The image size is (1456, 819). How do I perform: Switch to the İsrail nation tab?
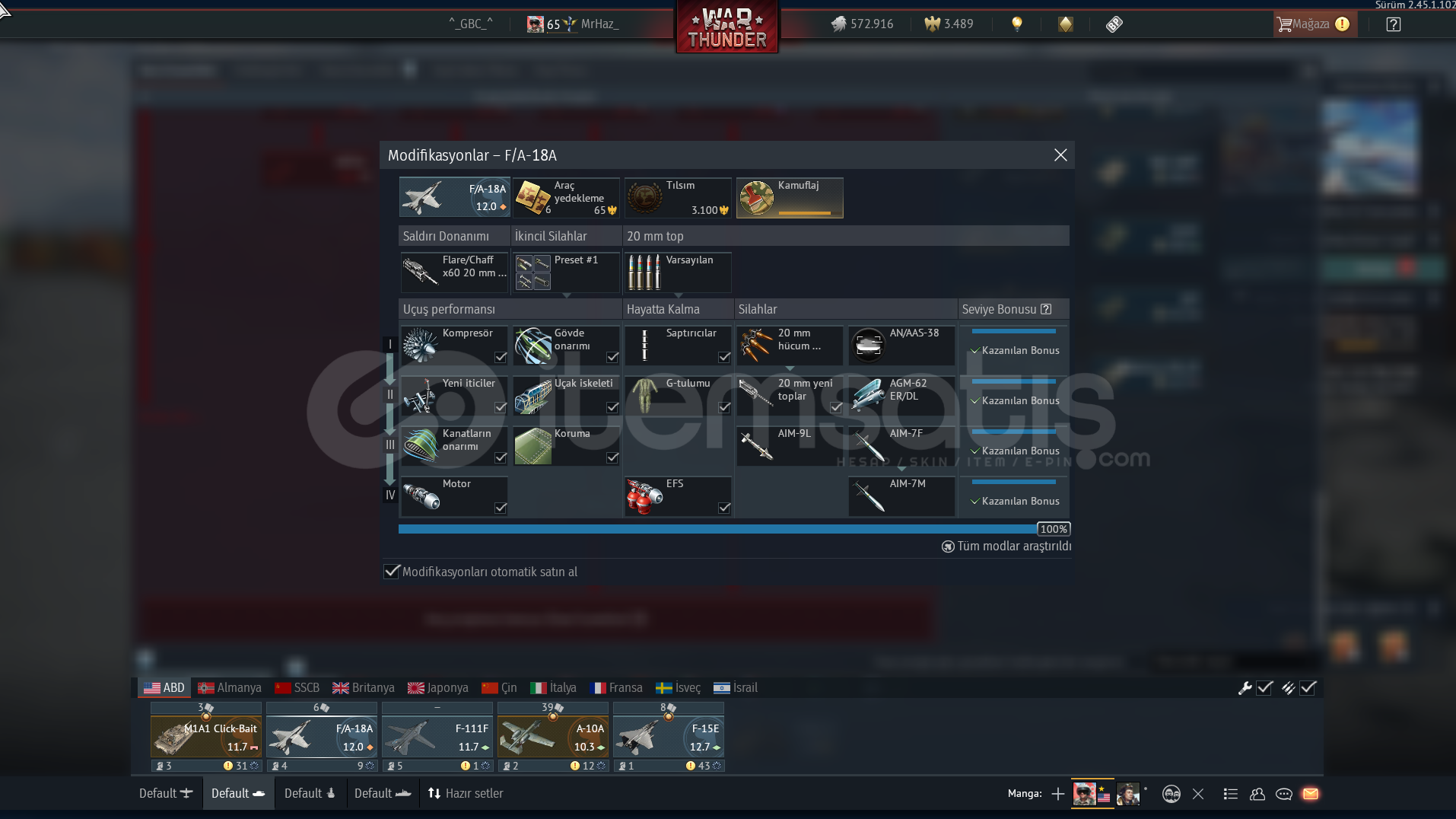coord(736,688)
